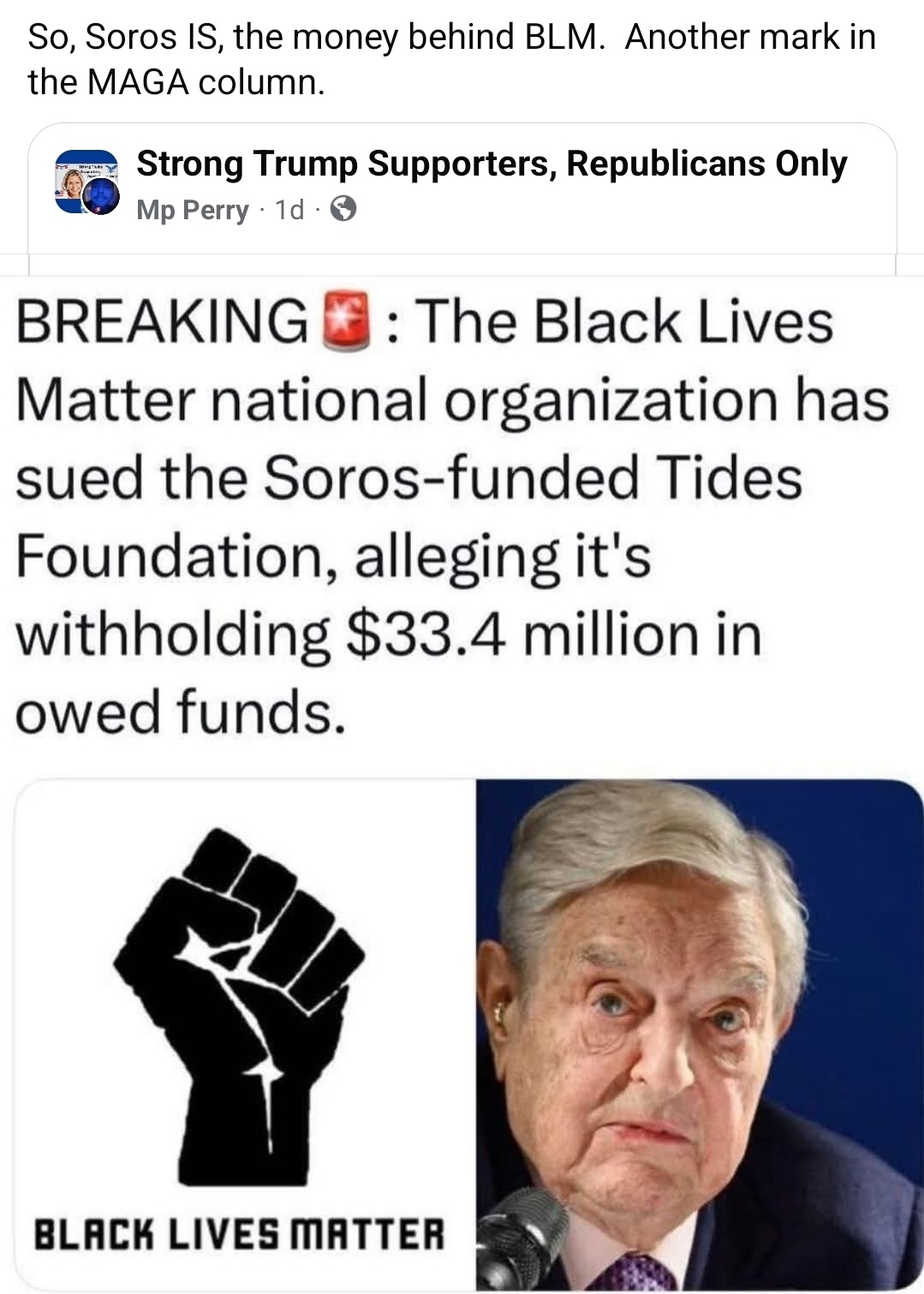This screenshot has width=924, height=1294.
Task: Click the BREAKING headline text
Action: pos(163,323)
